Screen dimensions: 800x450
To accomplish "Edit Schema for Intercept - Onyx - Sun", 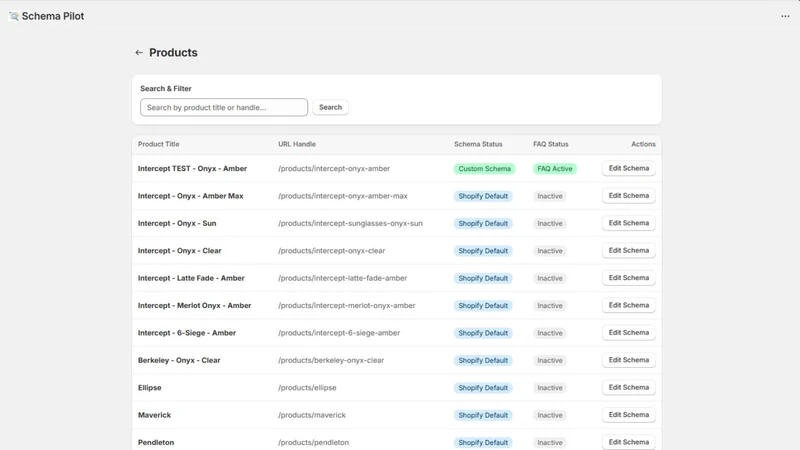I will (x=629, y=223).
